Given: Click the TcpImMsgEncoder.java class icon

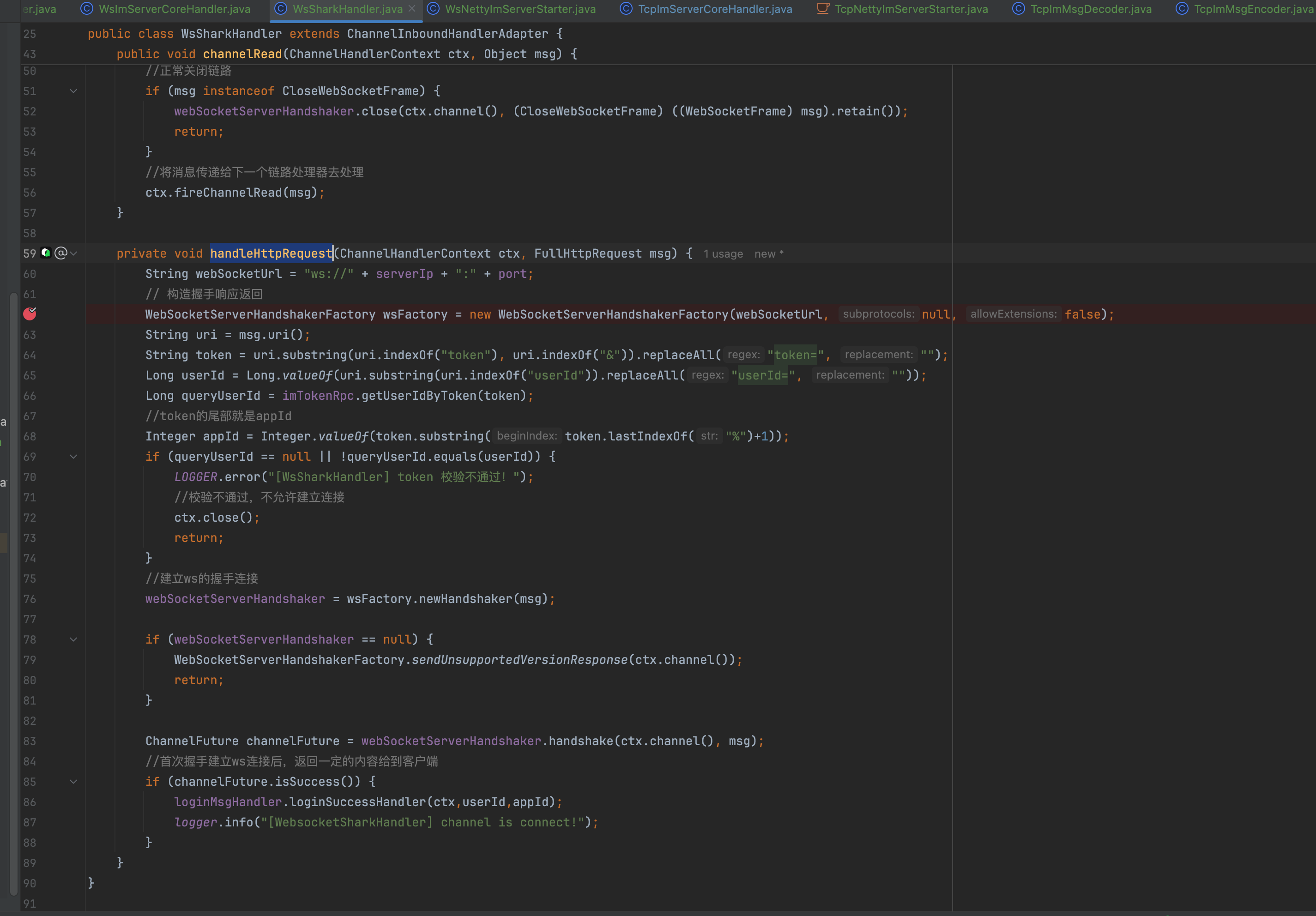Looking at the screenshot, I should pos(1182,9).
